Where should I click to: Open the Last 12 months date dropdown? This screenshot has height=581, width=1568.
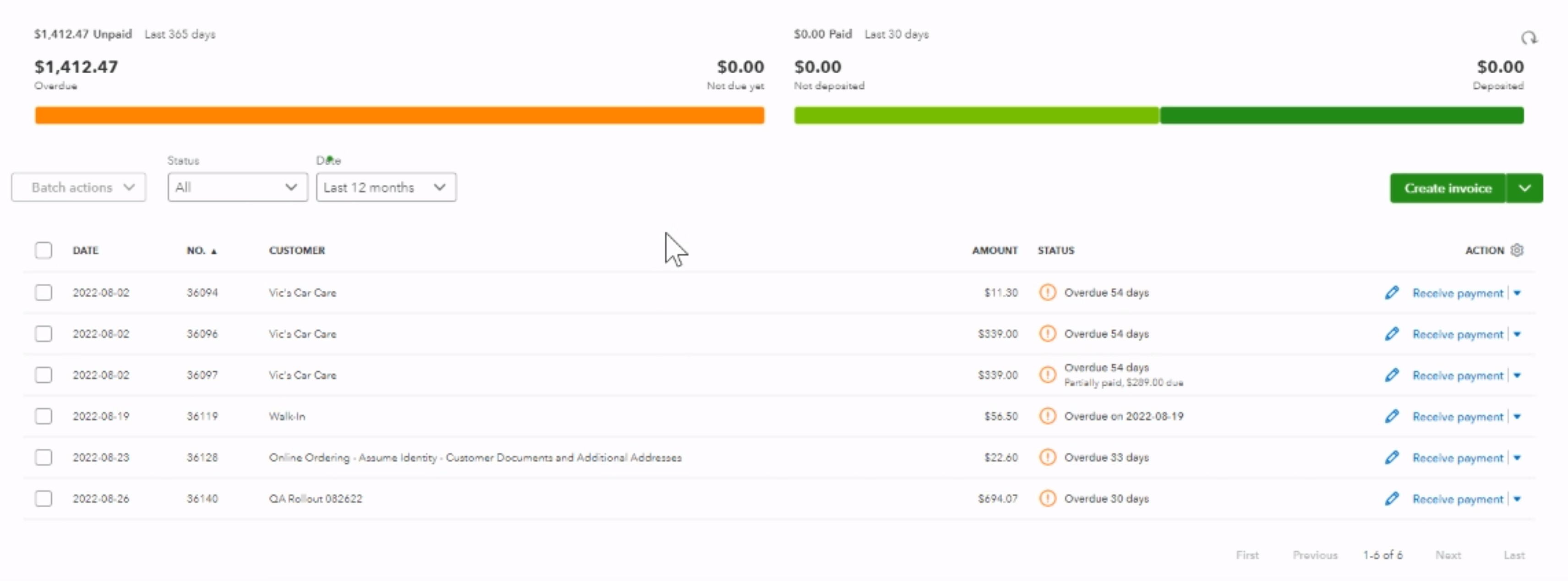point(385,187)
